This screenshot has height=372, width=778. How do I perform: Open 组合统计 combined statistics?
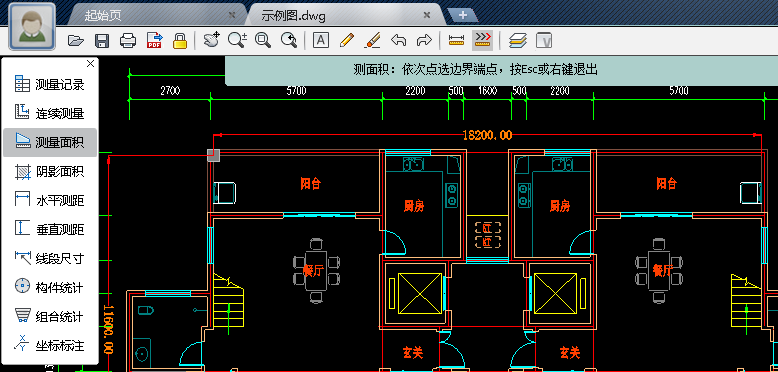click(x=50, y=316)
